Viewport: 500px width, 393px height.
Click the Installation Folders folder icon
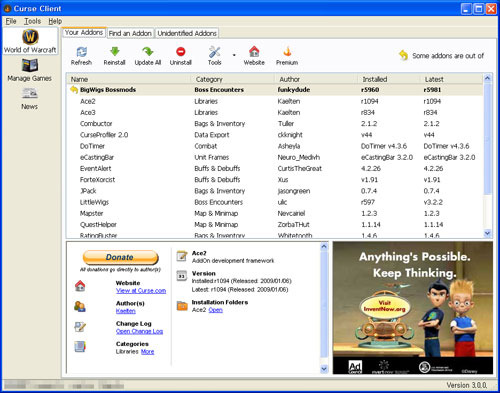pos(182,305)
